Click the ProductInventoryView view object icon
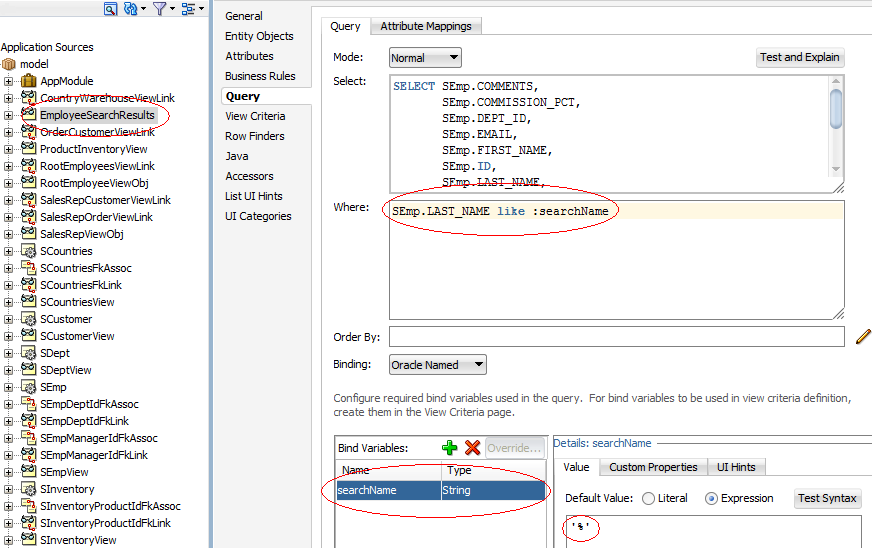 click(x=28, y=149)
